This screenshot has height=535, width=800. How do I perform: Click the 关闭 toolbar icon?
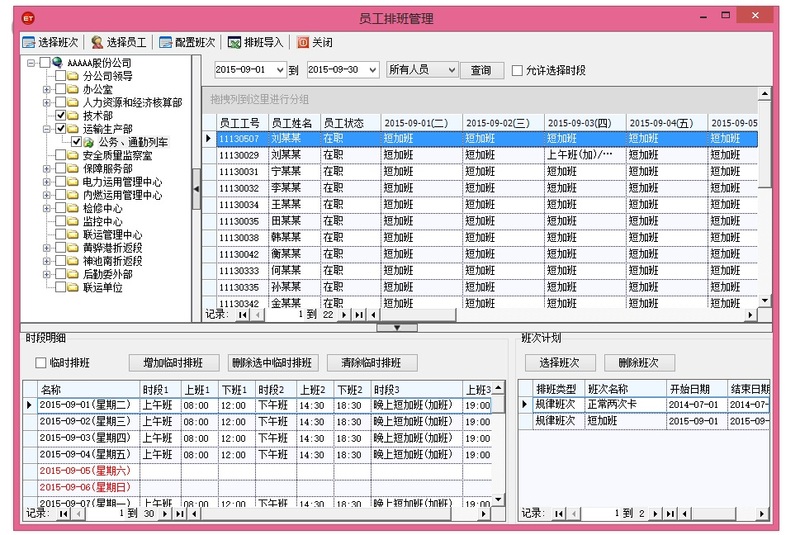point(303,42)
